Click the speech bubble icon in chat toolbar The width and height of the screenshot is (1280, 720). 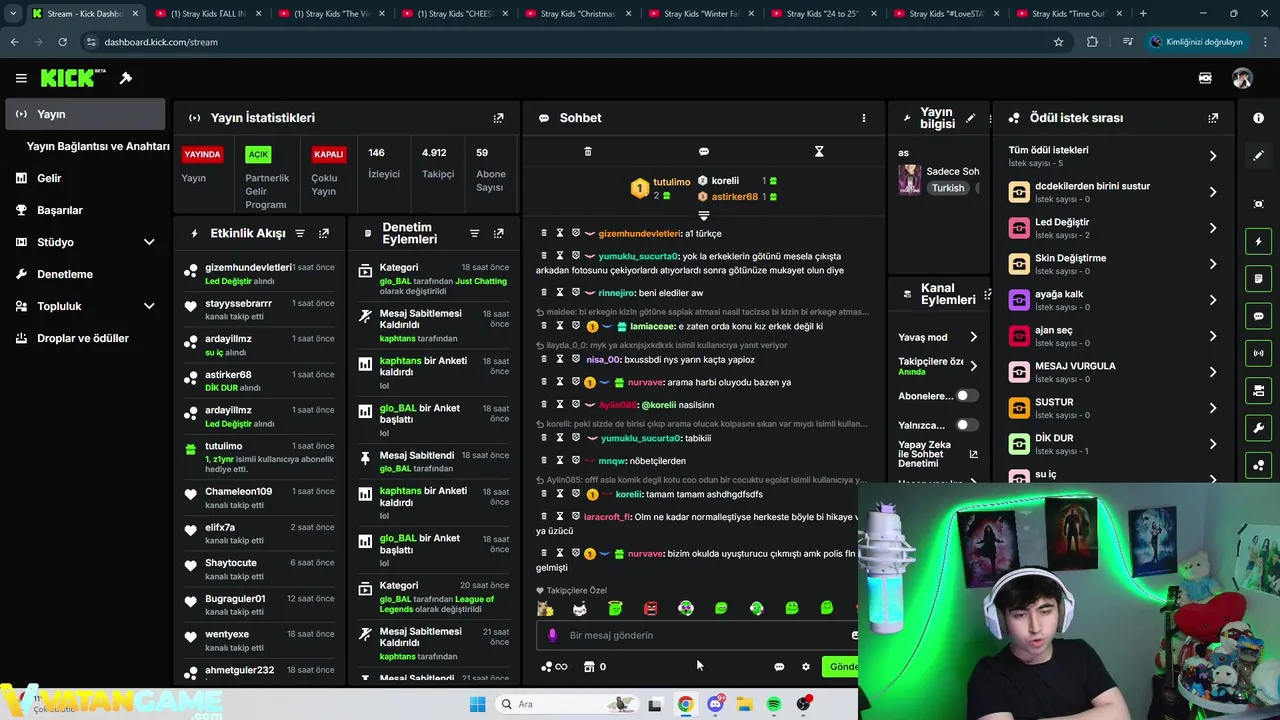[x=704, y=151]
